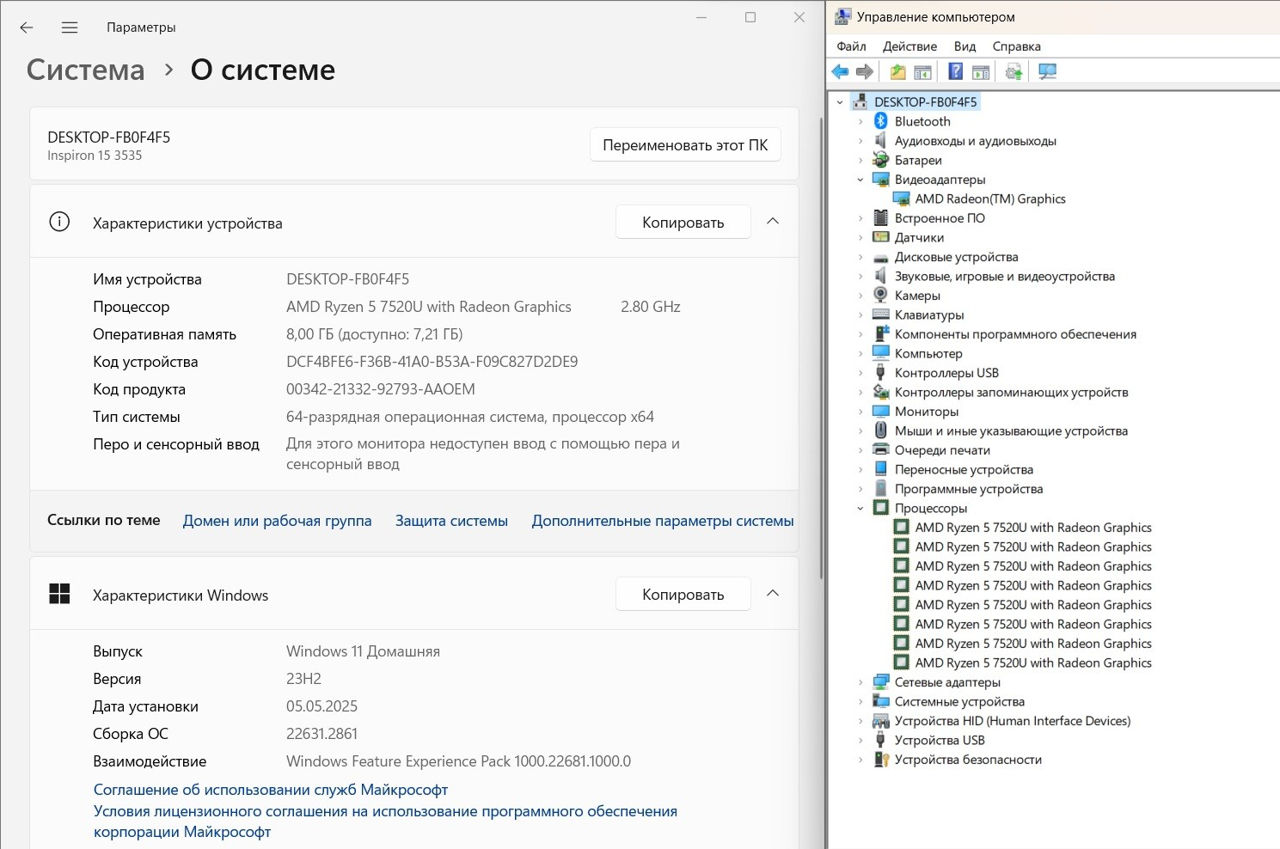Click the Камеры camera icon
This screenshot has width=1280, height=849.
tap(881, 295)
